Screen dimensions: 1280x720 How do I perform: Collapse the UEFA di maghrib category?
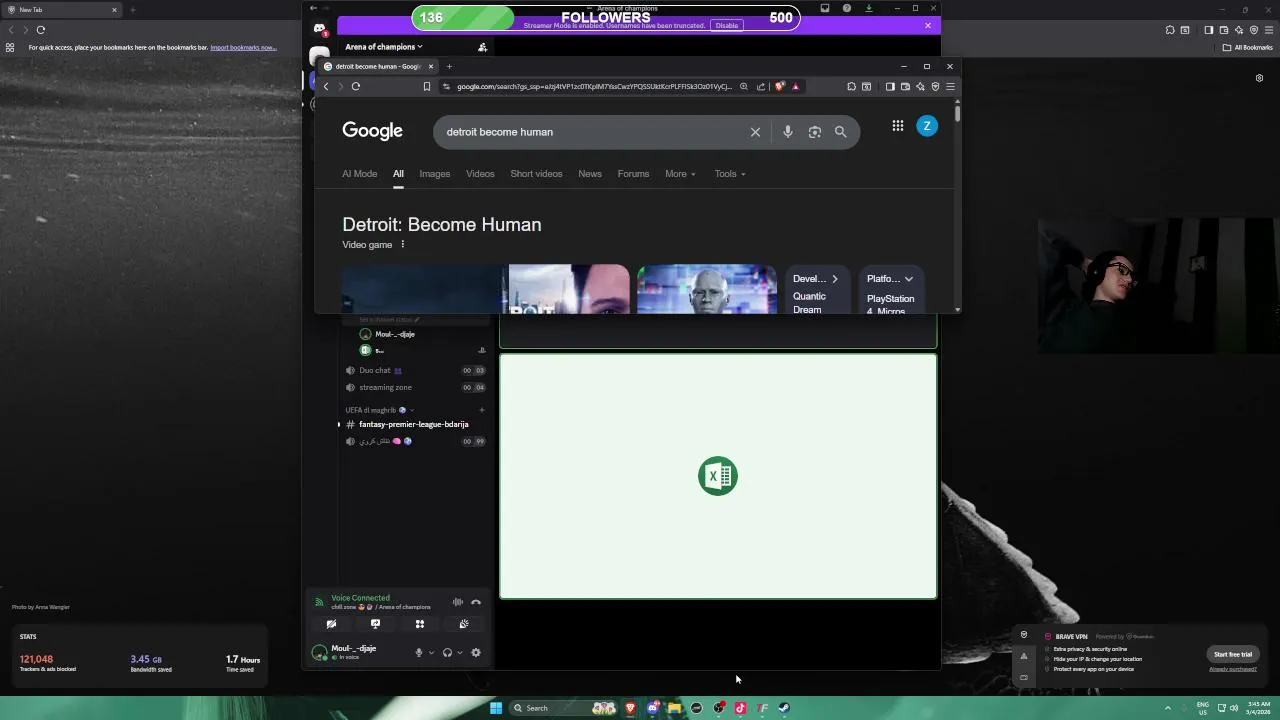379,410
